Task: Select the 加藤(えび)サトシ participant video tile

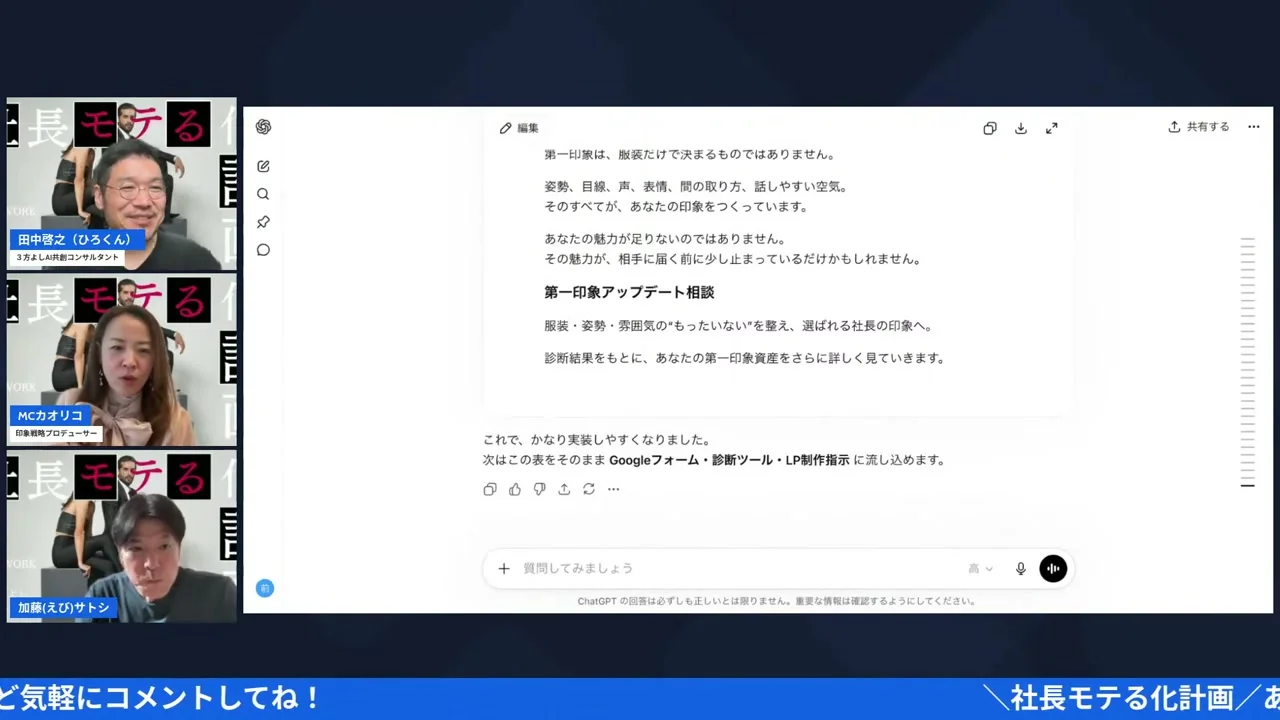Action: pos(122,537)
